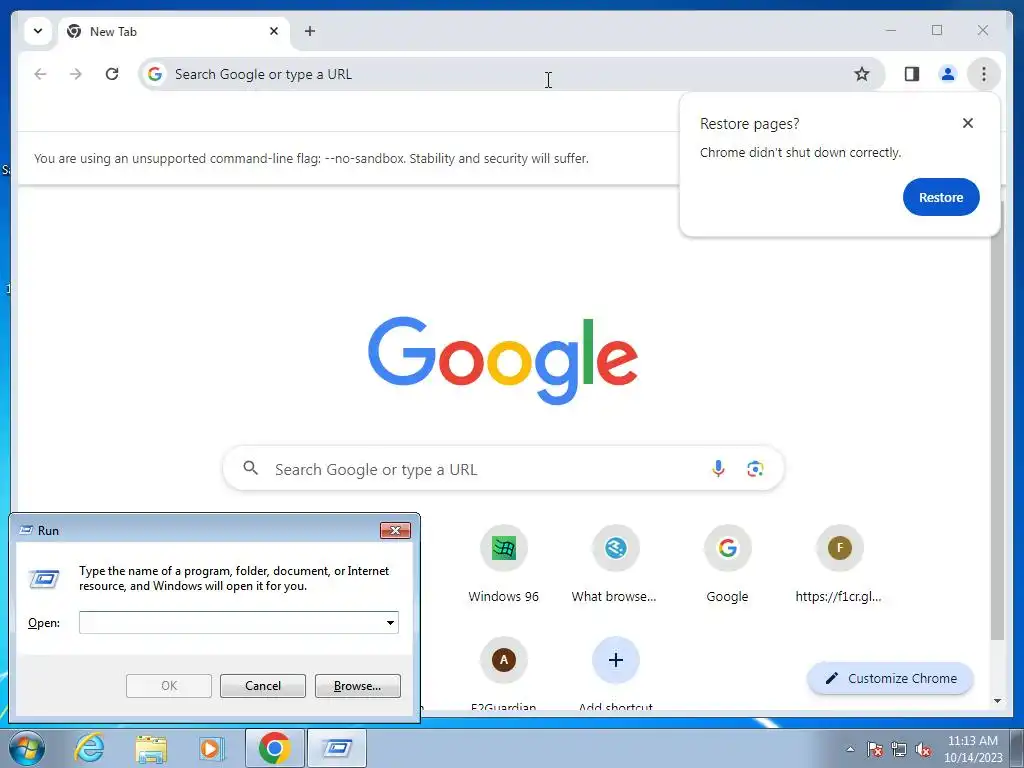1024x768 pixels.
Task: Launch Internet Explorer from taskbar
Action: click(x=89, y=748)
